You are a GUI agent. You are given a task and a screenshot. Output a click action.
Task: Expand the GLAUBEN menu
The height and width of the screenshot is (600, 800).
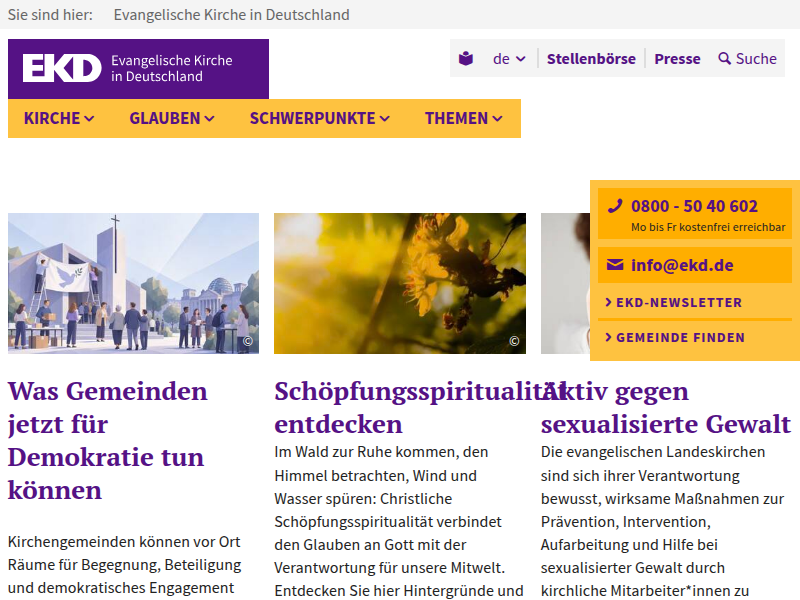[x=172, y=118]
